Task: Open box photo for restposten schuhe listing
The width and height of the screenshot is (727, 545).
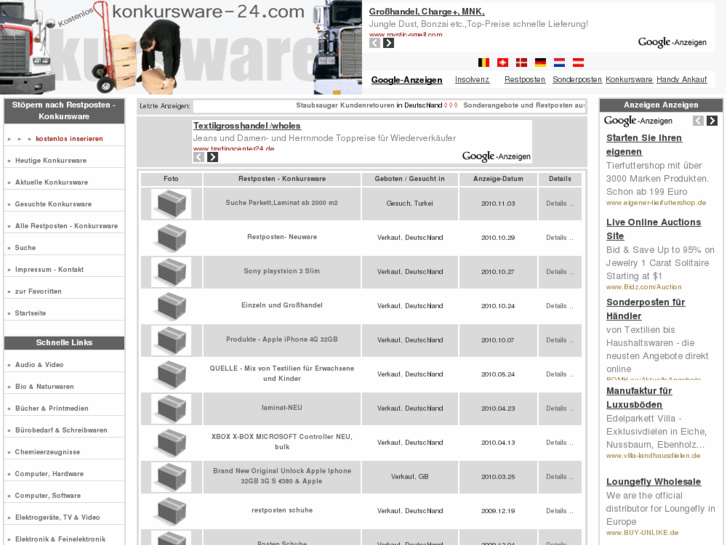Action: point(171,511)
